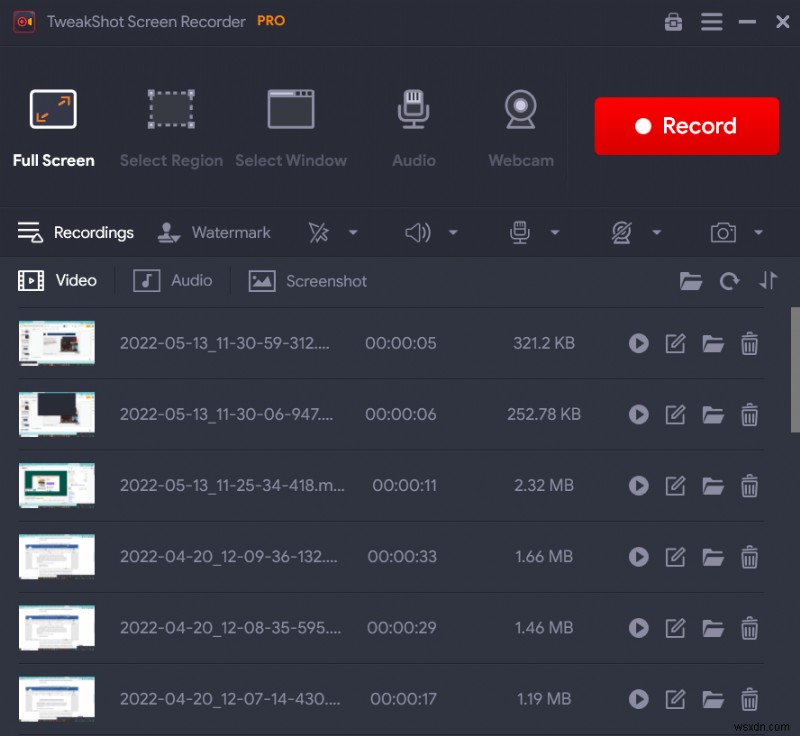Open the microphone options dropdown
Image resolution: width=800 pixels, height=736 pixels.
(x=556, y=232)
